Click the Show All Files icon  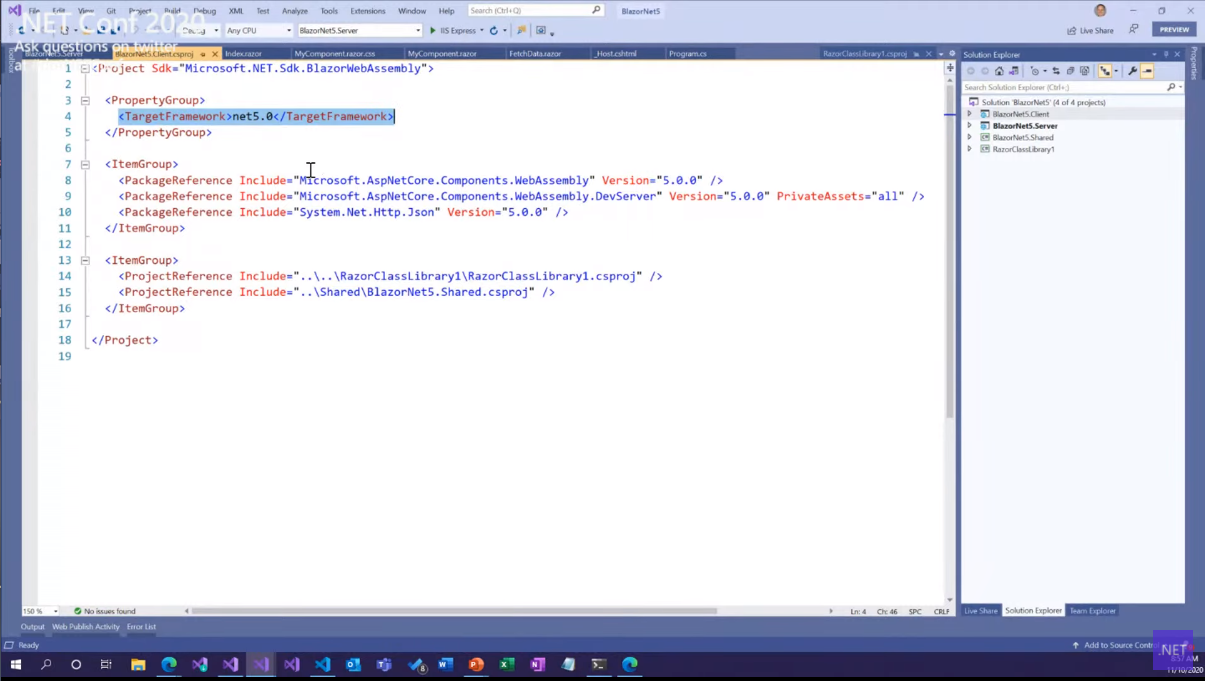[1084, 71]
